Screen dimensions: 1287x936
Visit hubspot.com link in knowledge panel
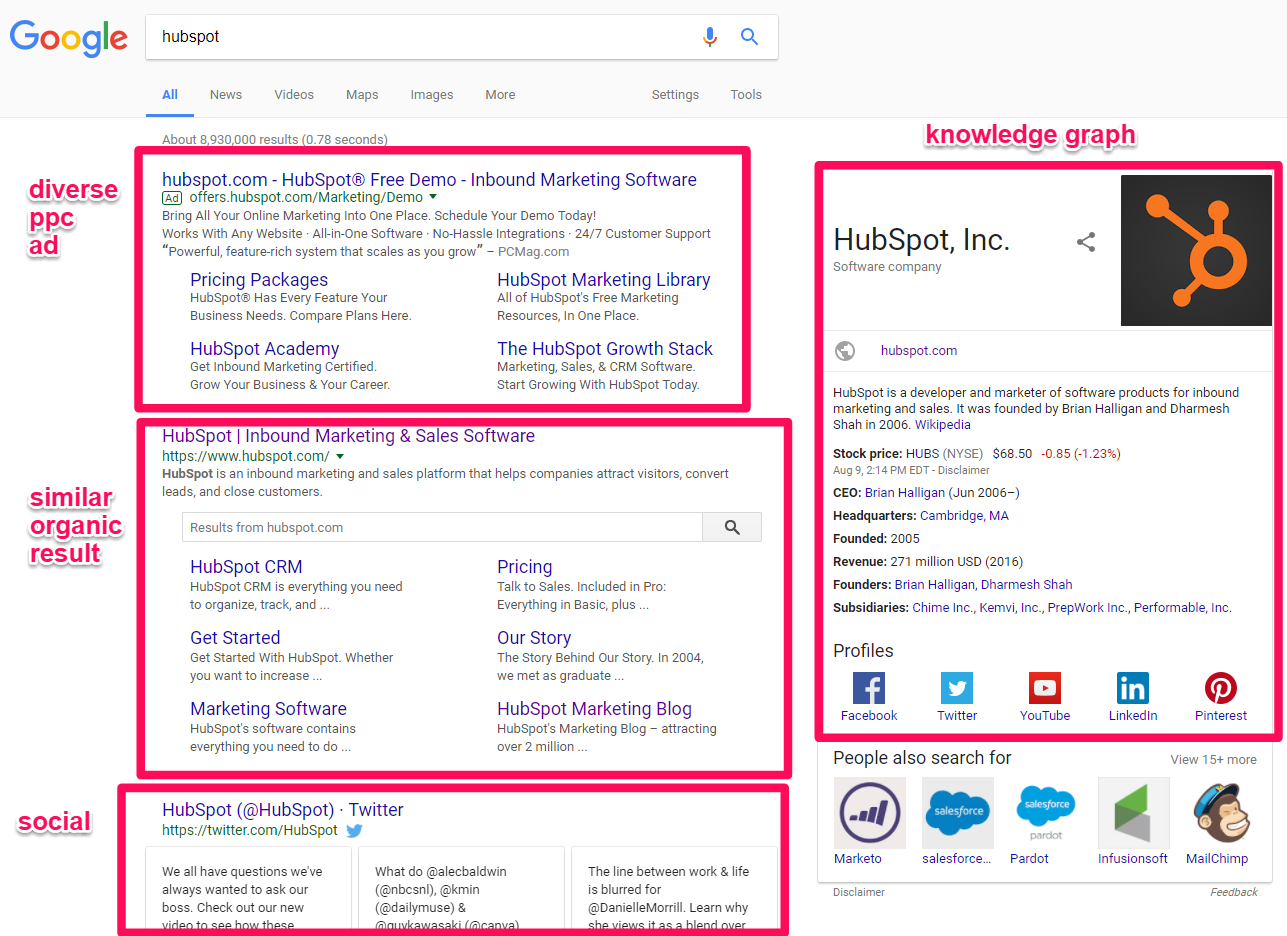point(919,351)
